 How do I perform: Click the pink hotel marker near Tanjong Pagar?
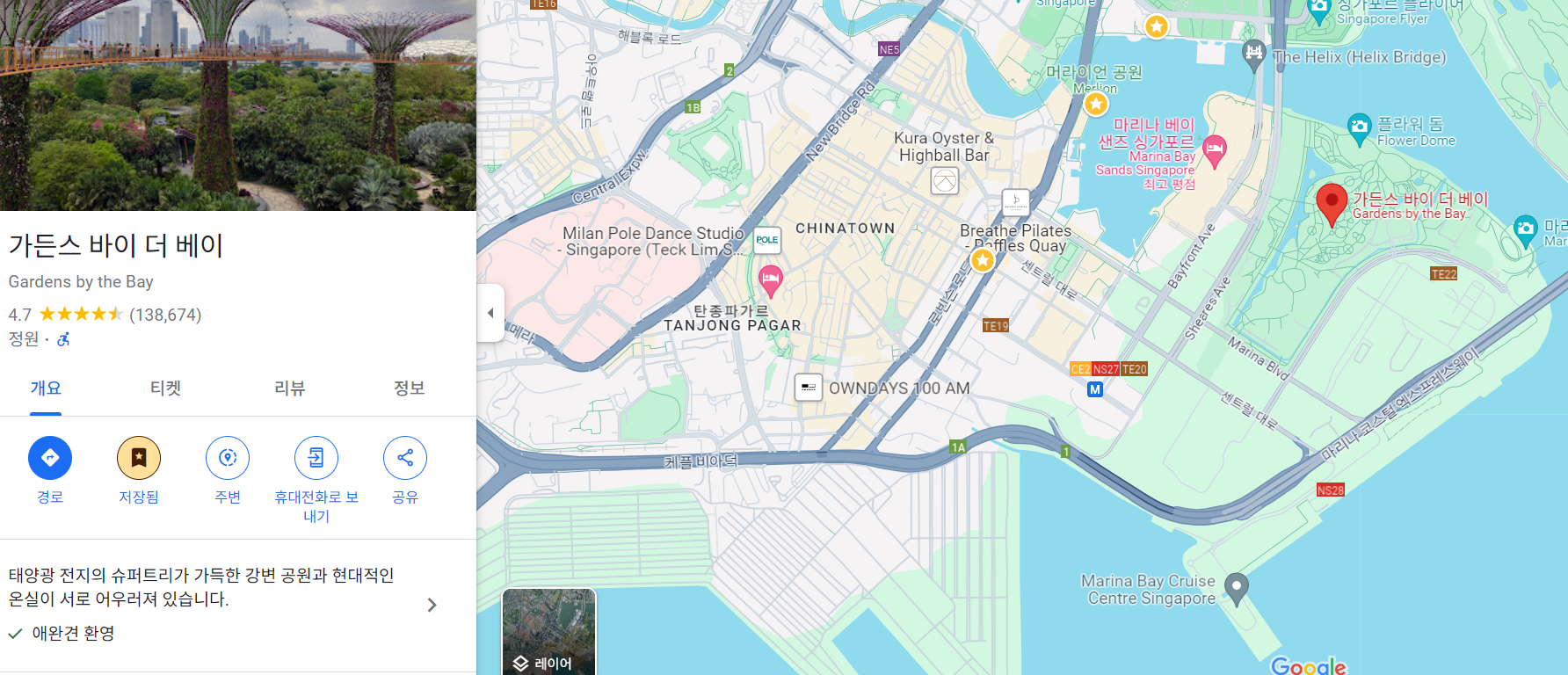point(771,280)
